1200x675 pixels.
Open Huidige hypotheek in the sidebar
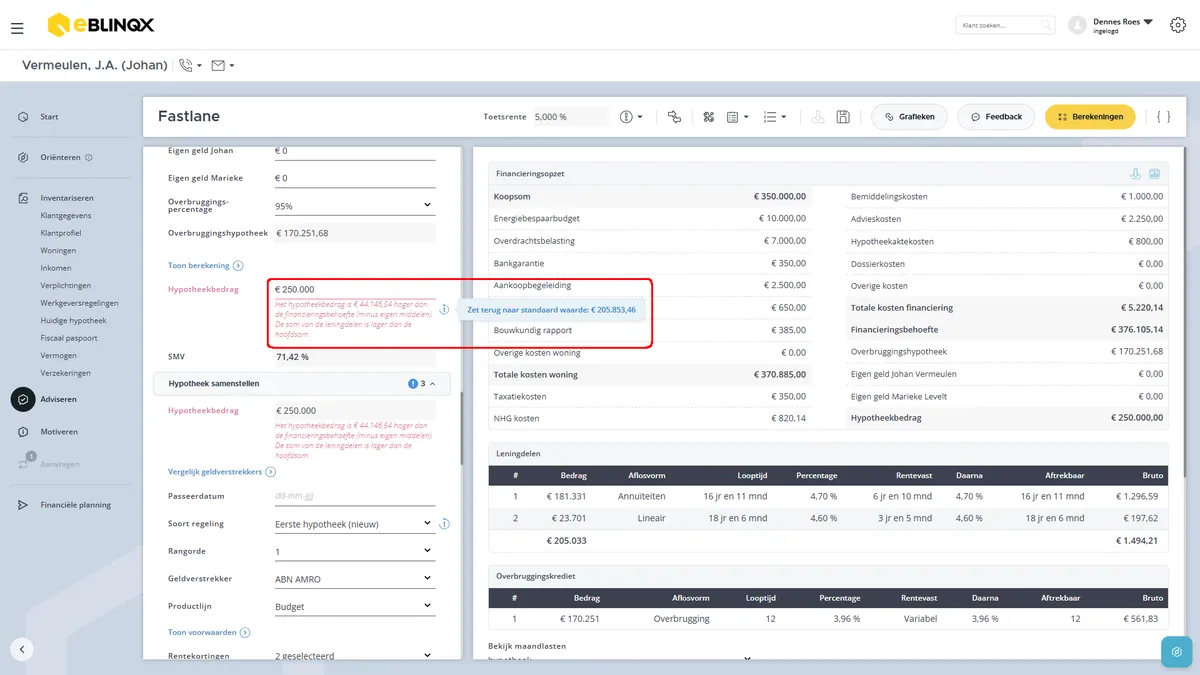click(73, 320)
